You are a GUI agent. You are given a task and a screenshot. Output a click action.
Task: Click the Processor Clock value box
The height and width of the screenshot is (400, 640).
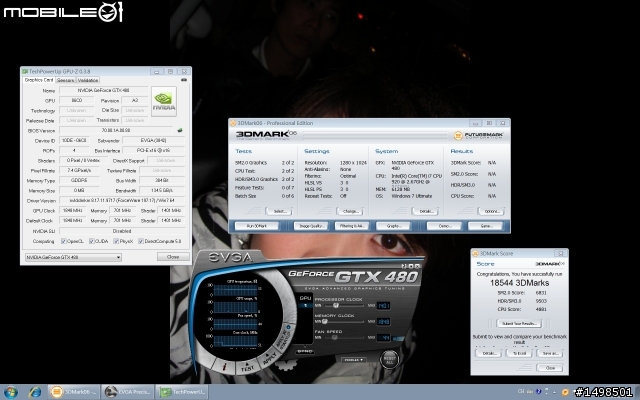pyautogui.click(x=383, y=305)
